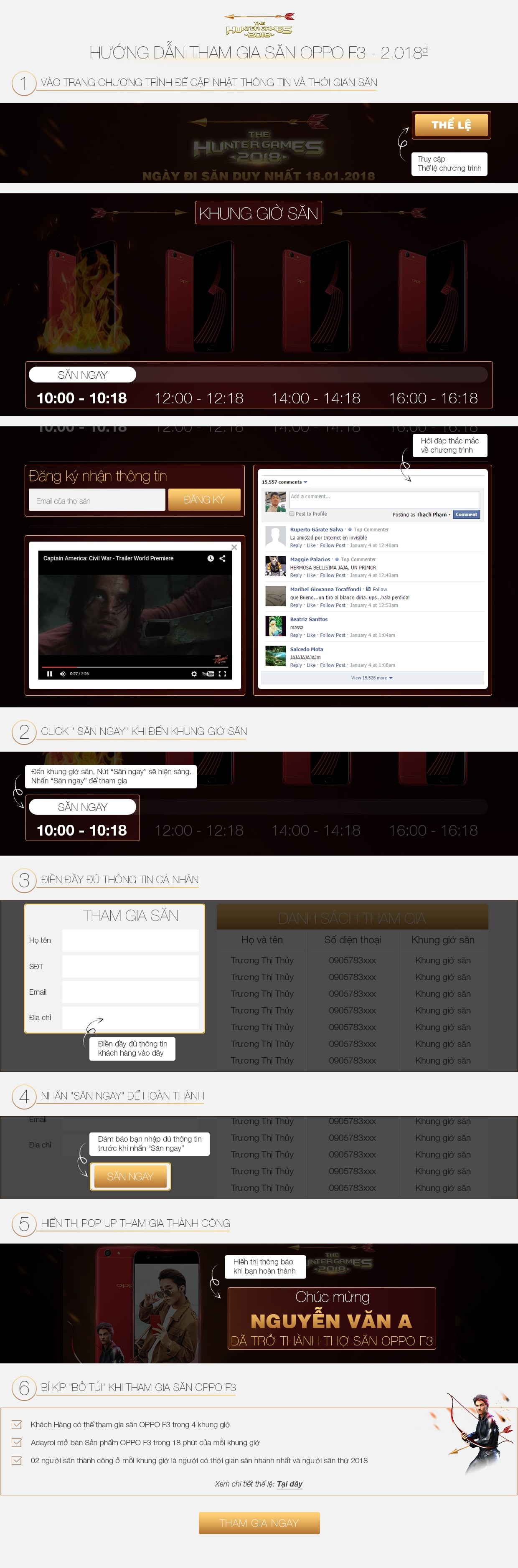This screenshot has width=518, height=1568.
Task: Mute the video using the speaker icon
Action: click(x=63, y=673)
